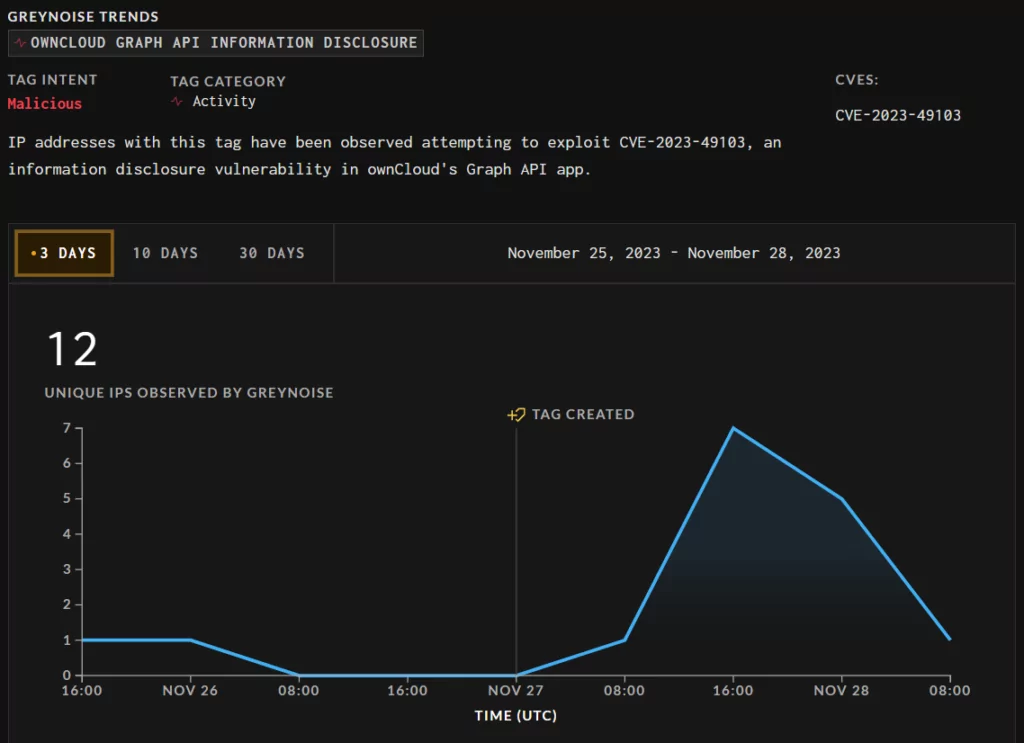Click the Tag Category heading
Screen dimensions: 1024x743
(228, 82)
